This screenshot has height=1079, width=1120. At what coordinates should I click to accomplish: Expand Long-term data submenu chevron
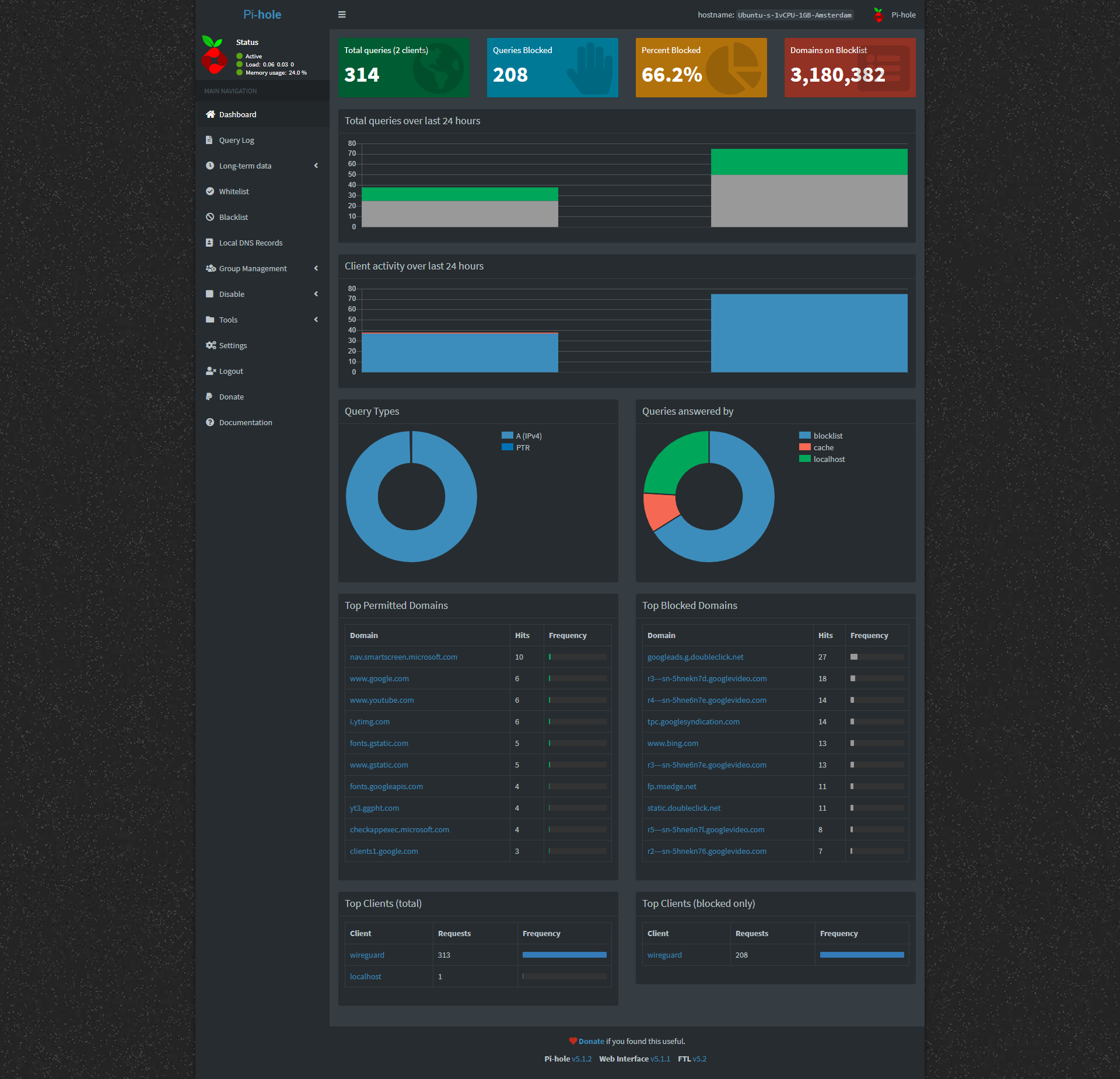tap(316, 166)
